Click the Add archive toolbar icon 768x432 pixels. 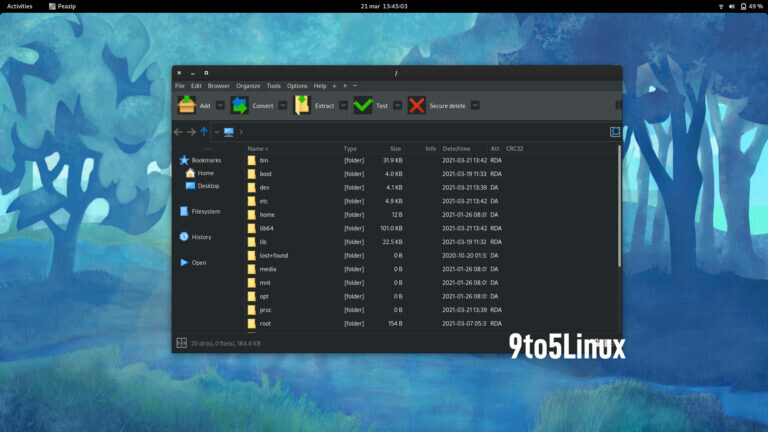186,105
